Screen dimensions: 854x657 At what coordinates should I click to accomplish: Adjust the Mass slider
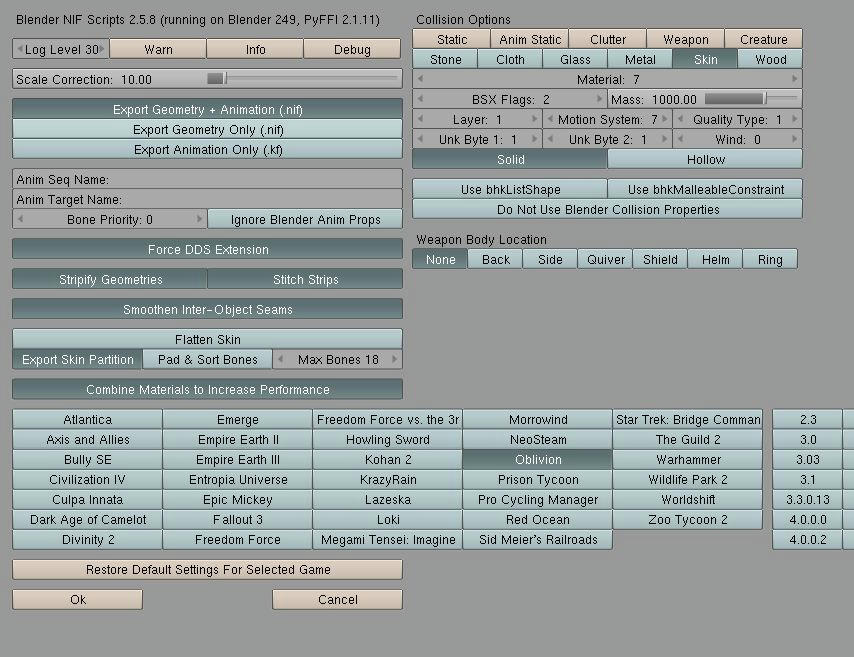tap(751, 99)
